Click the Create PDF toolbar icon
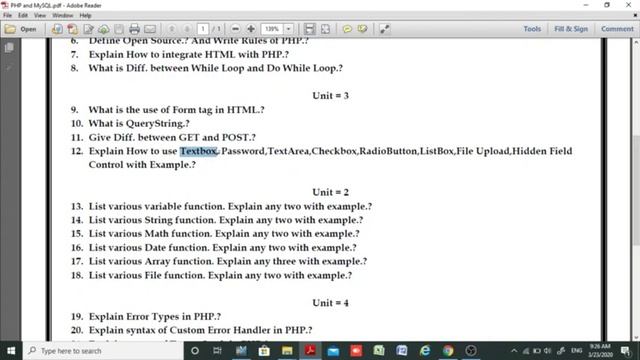 73,29
